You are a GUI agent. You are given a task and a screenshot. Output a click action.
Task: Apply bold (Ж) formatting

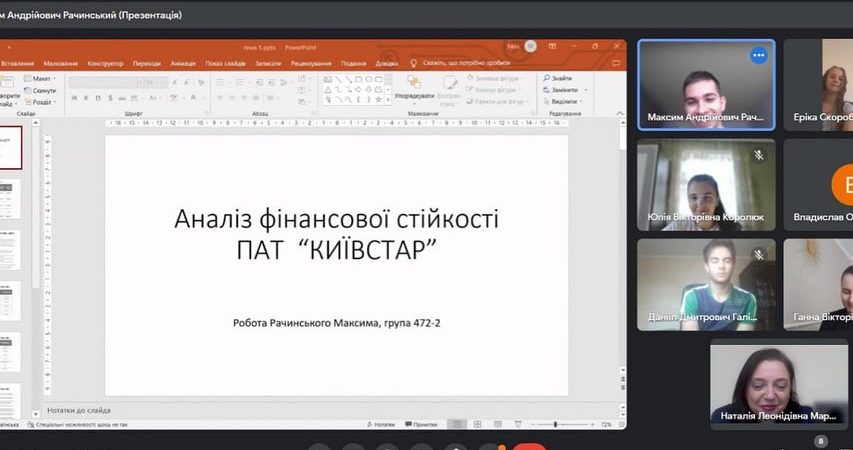click(74, 98)
